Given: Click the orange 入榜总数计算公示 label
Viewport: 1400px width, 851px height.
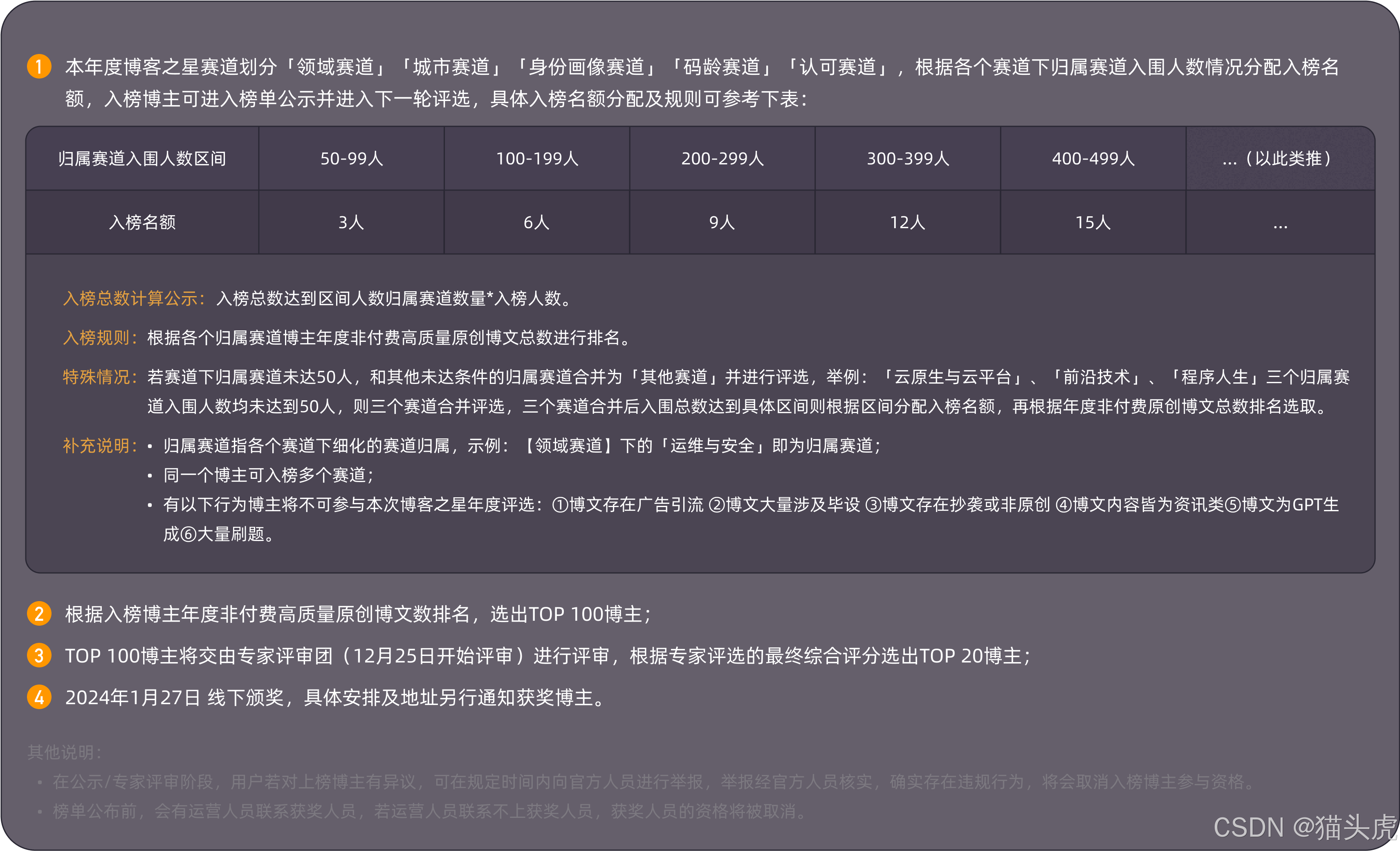Looking at the screenshot, I should tap(134, 298).
